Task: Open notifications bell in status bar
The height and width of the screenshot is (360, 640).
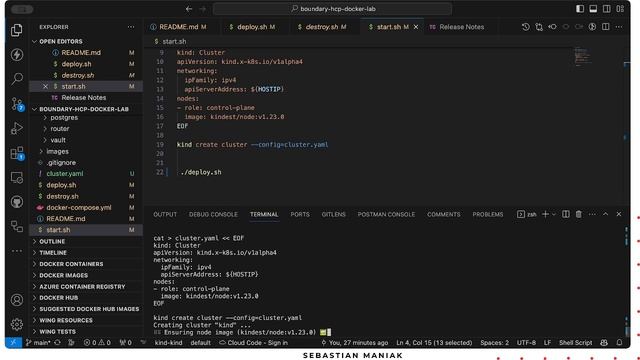Action: 619,343
